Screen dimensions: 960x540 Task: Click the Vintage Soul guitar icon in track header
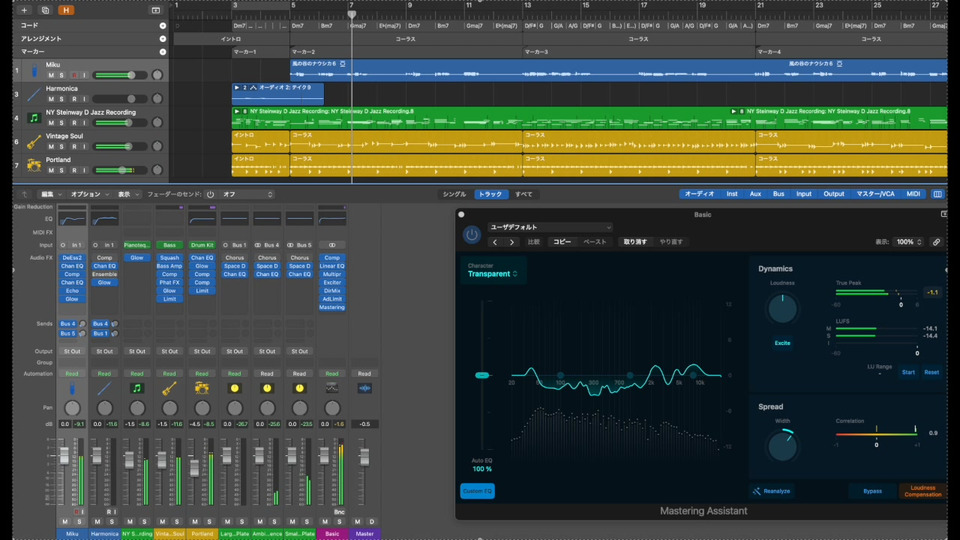coord(34,141)
